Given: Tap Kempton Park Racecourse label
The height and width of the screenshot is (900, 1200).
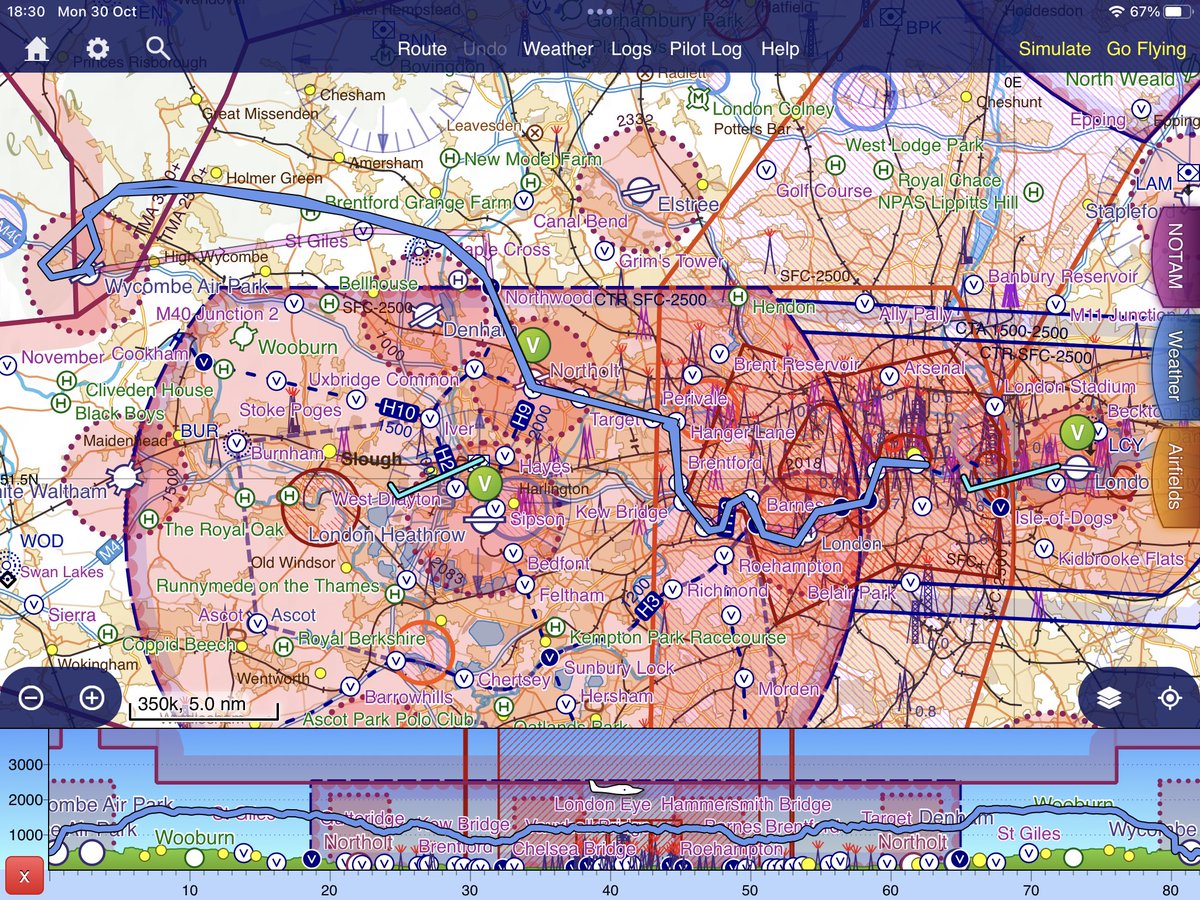Looking at the screenshot, I should coord(677,637).
